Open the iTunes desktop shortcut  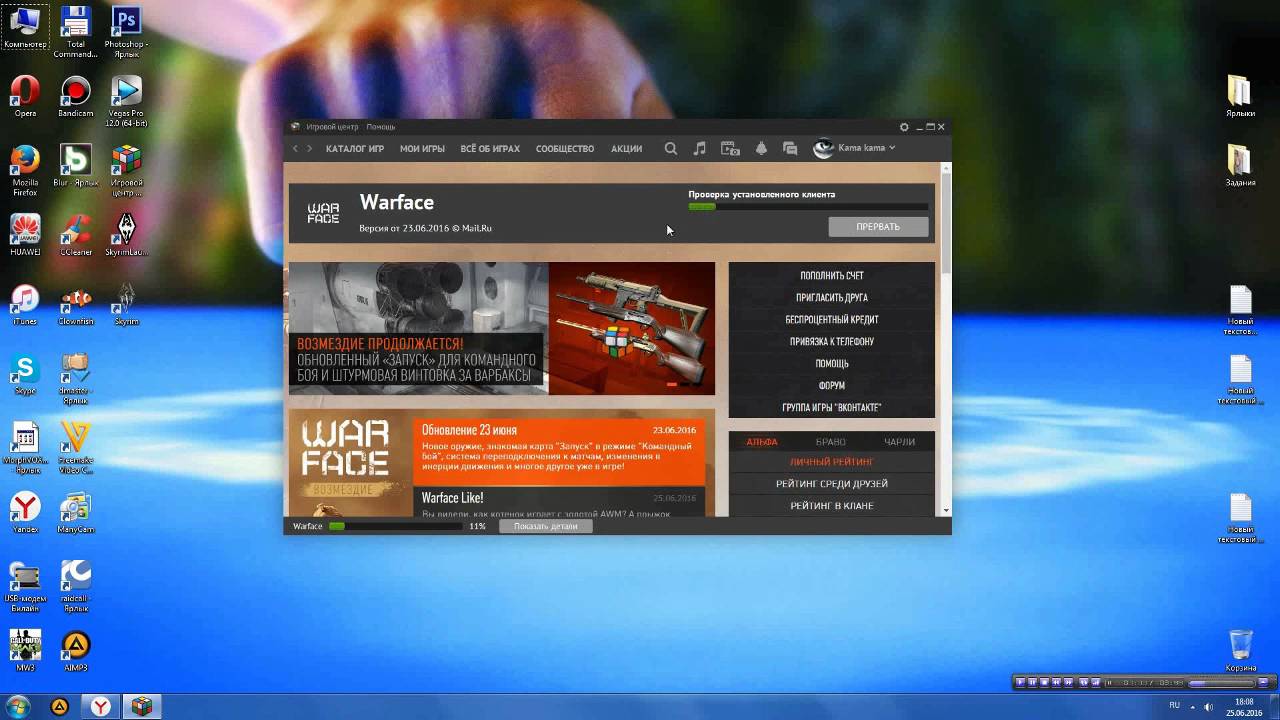(x=25, y=305)
